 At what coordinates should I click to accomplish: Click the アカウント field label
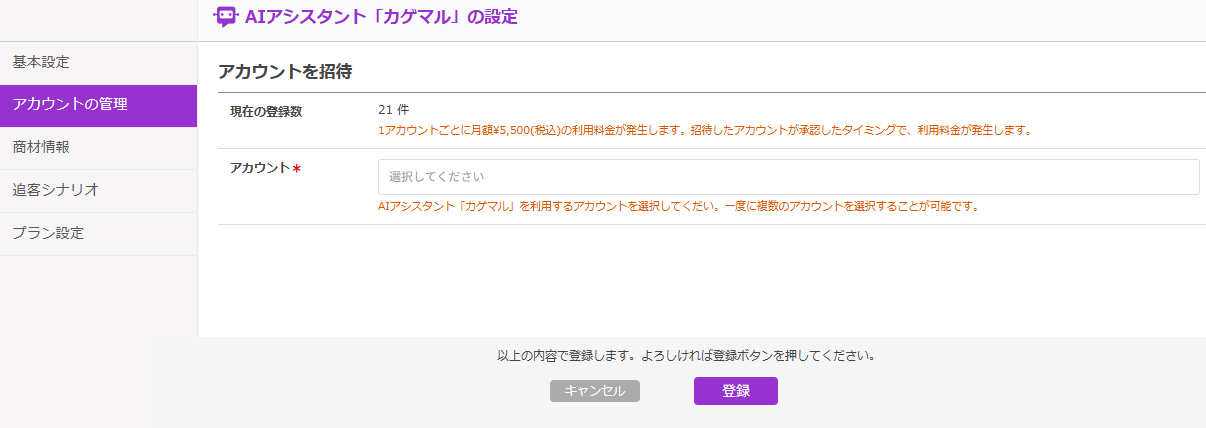(x=260, y=168)
